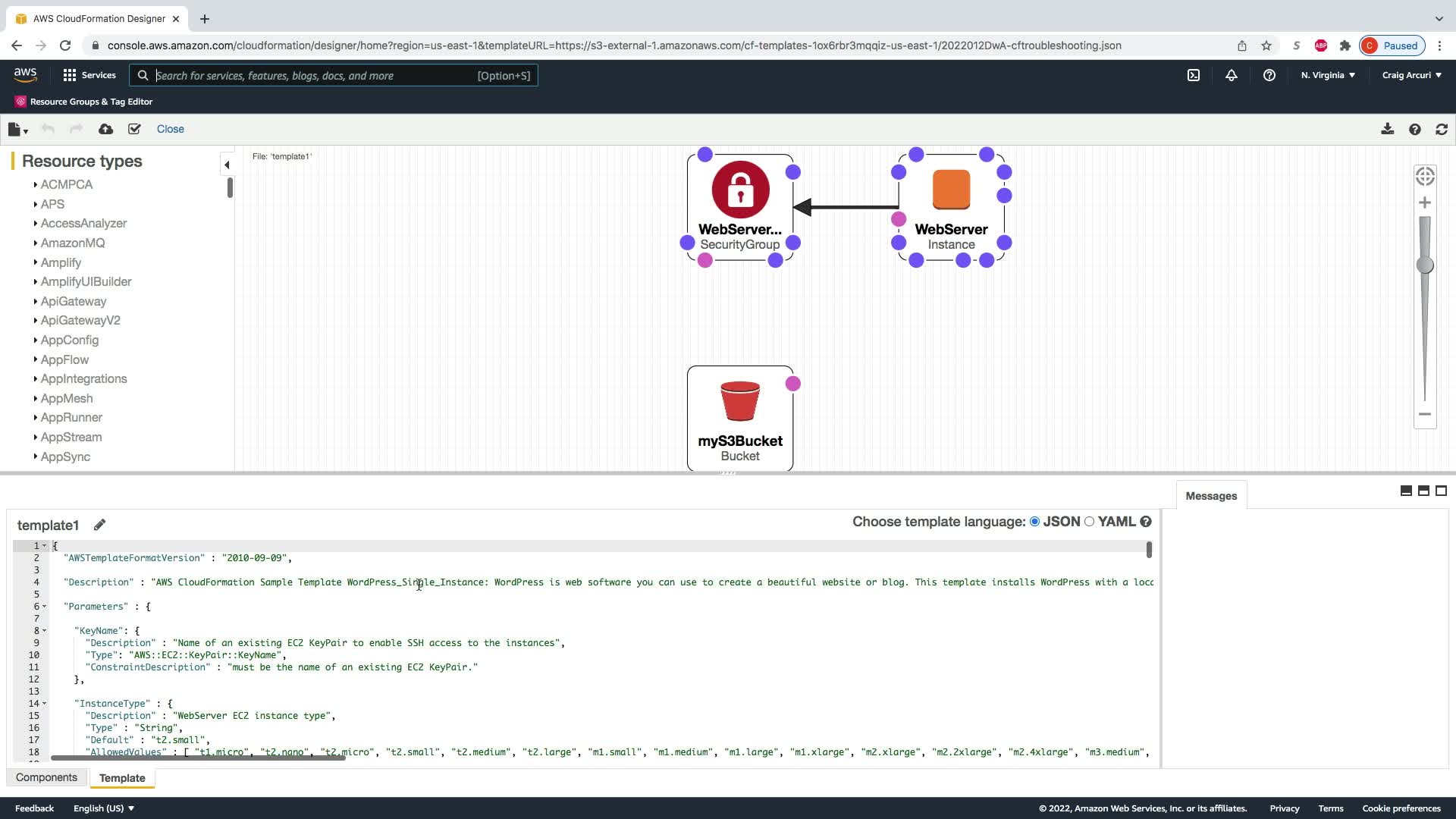Click the Close link in toolbar

pos(170,129)
